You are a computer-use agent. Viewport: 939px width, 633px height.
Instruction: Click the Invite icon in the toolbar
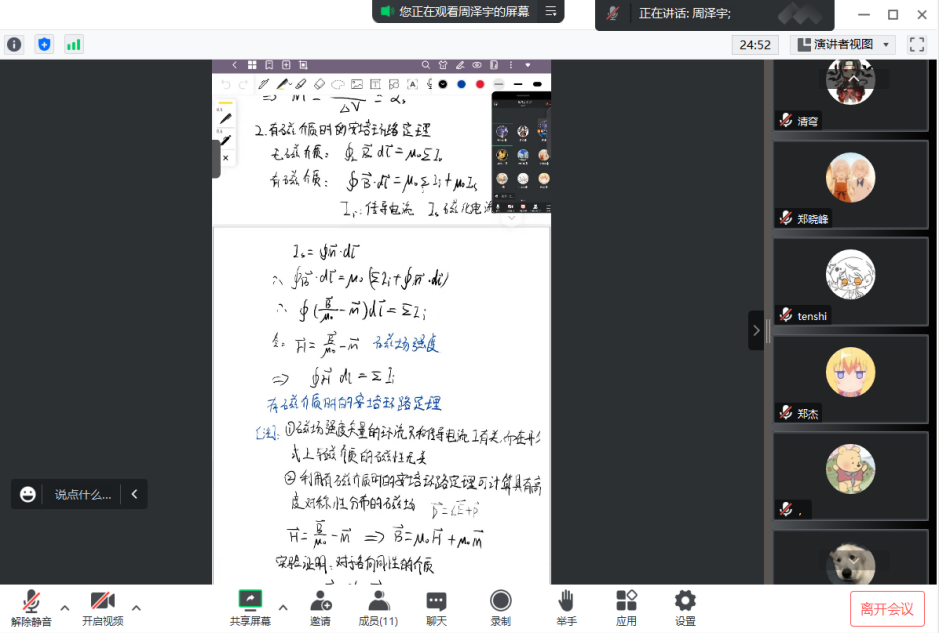[320, 606]
